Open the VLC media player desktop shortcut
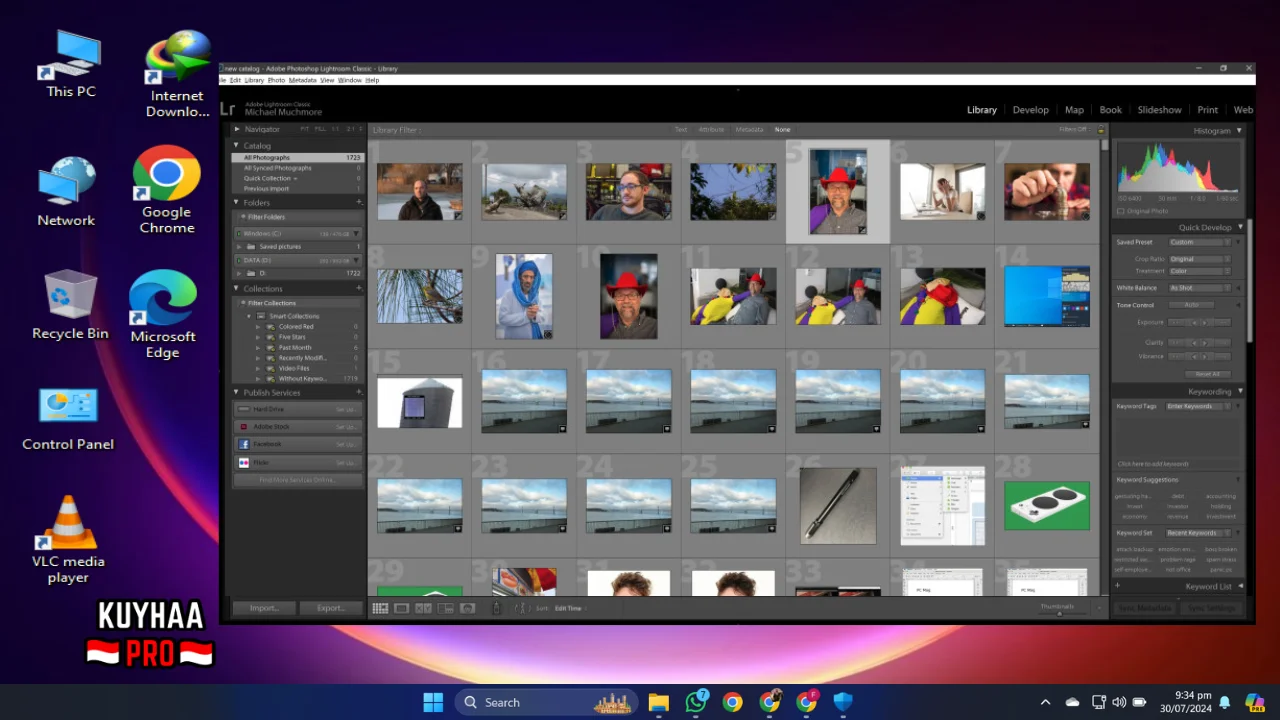 click(x=68, y=540)
